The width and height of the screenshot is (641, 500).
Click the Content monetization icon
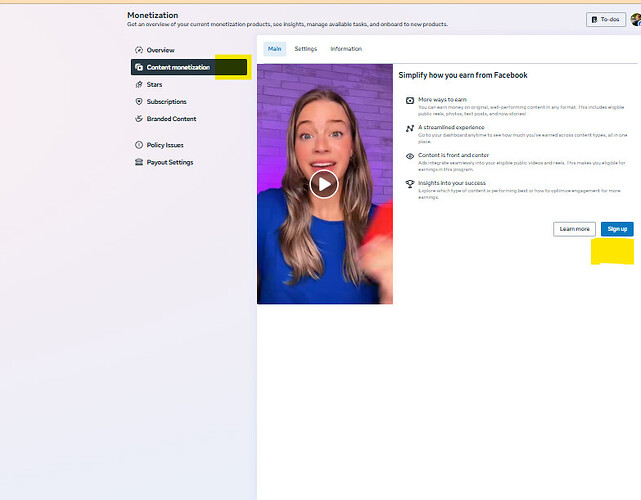click(139, 67)
